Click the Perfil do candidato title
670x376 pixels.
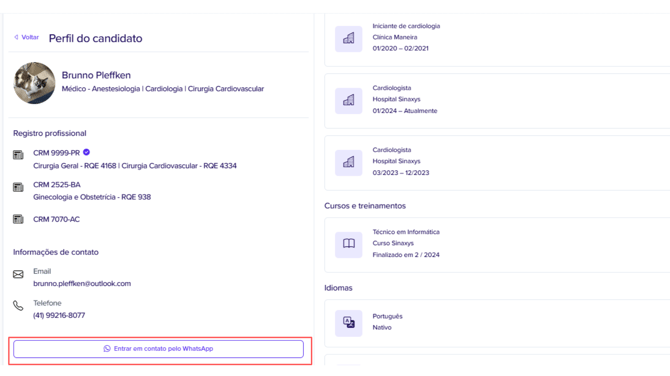(x=95, y=38)
